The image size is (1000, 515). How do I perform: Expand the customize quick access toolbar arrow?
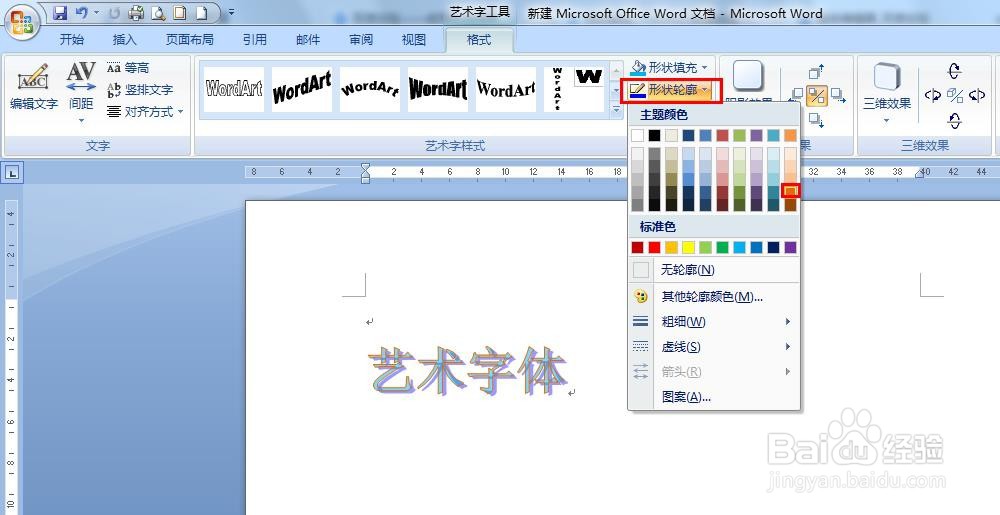coord(231,12)
